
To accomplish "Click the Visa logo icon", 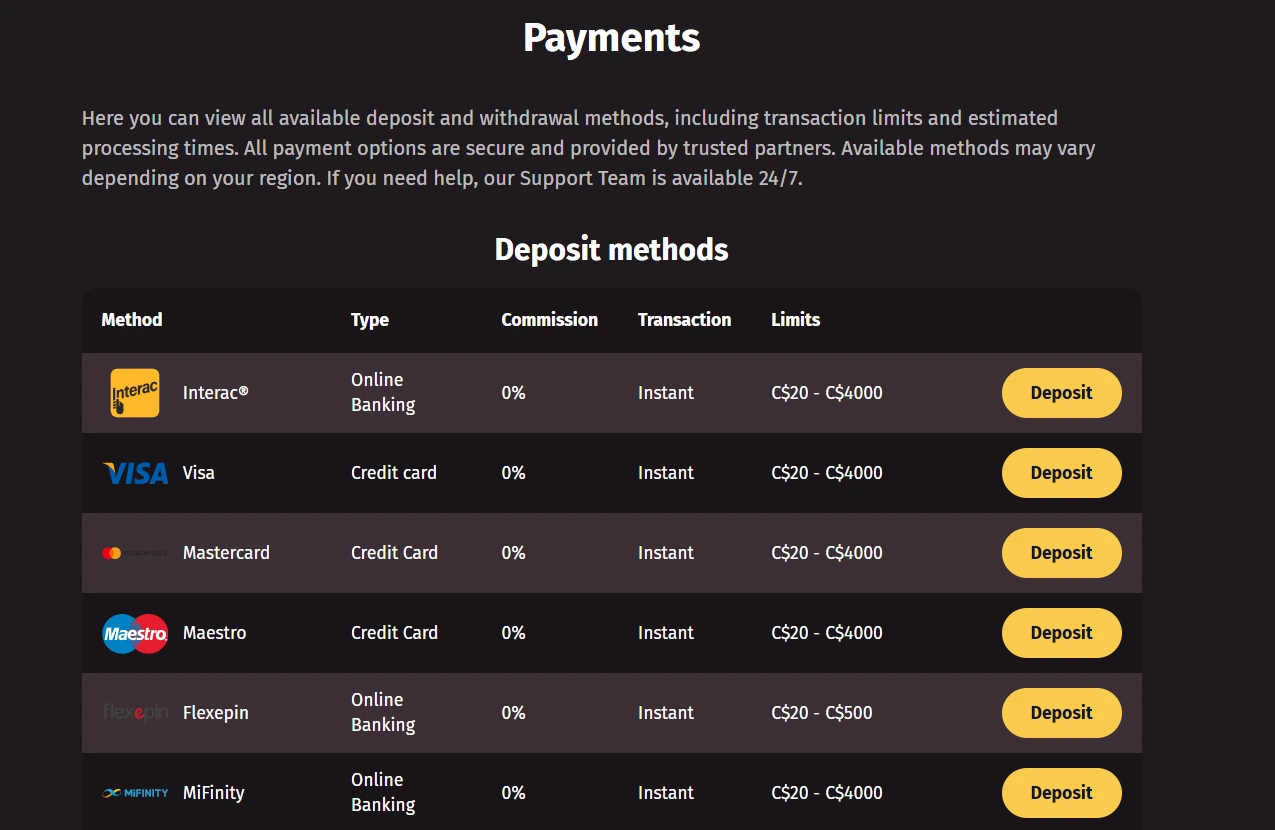I will pyautogui.click(x=135, y=473).
